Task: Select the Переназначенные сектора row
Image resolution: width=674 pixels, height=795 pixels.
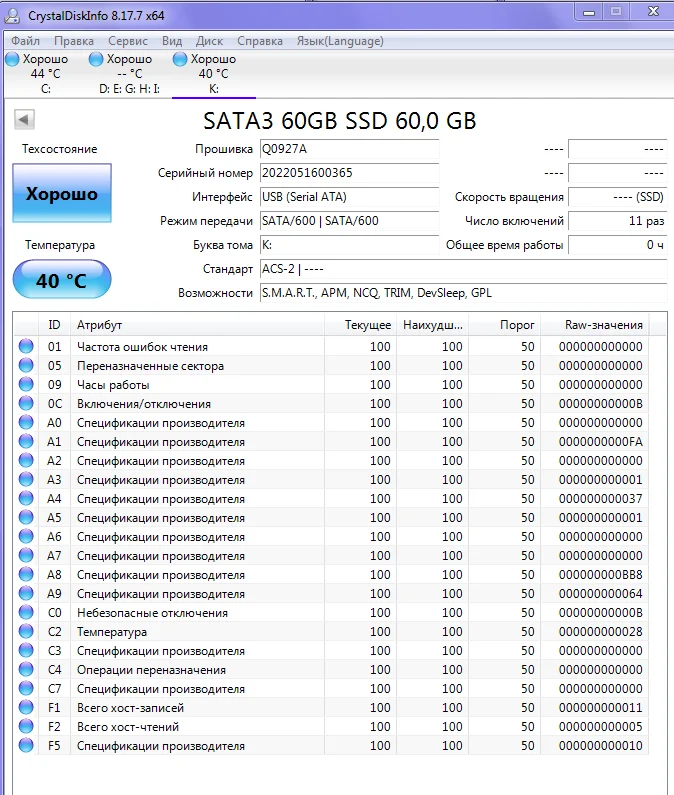Action: coord(331,366)
